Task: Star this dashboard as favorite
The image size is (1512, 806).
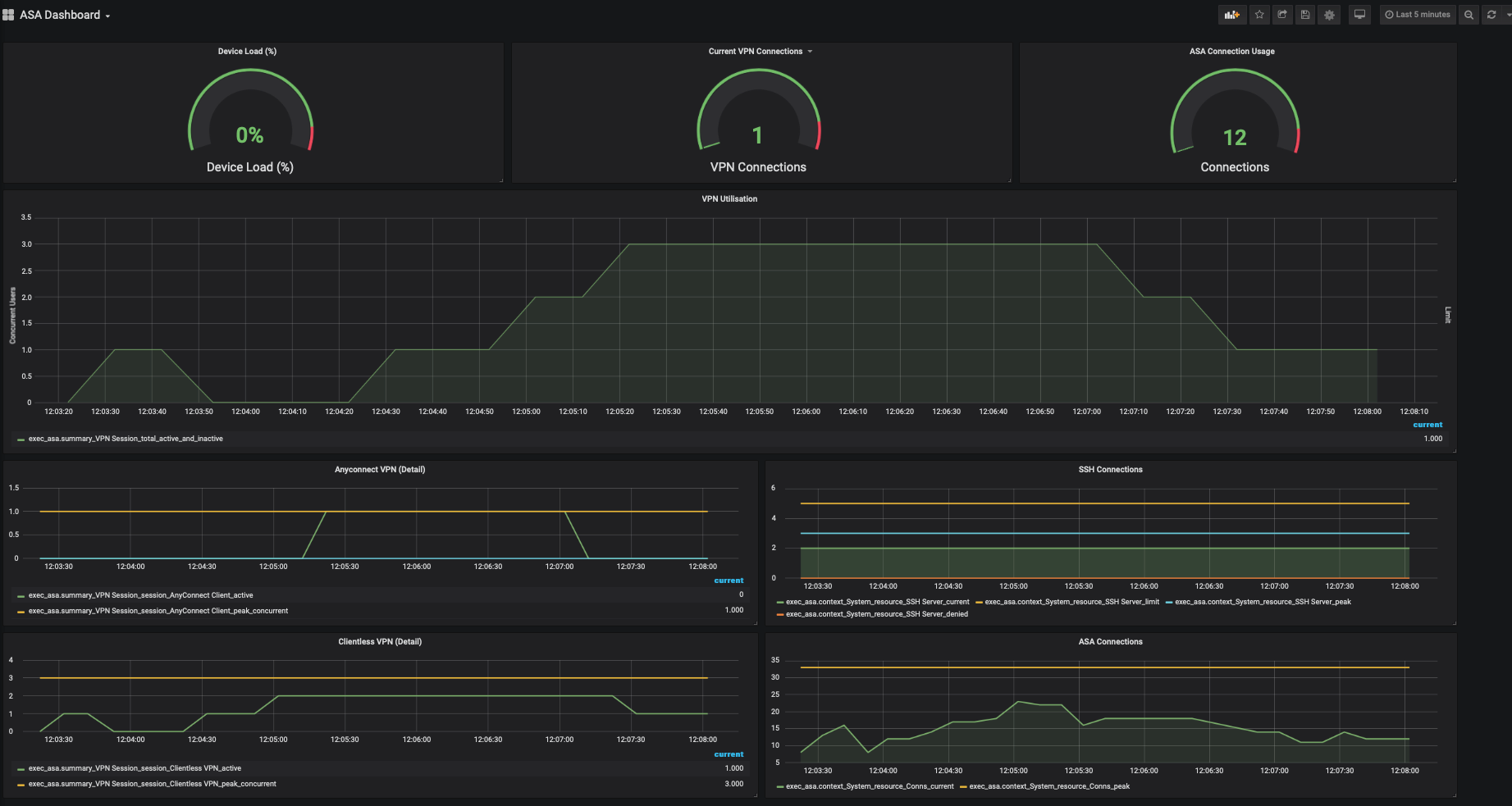Action: pyautogui.click(x=1259, y=15)
